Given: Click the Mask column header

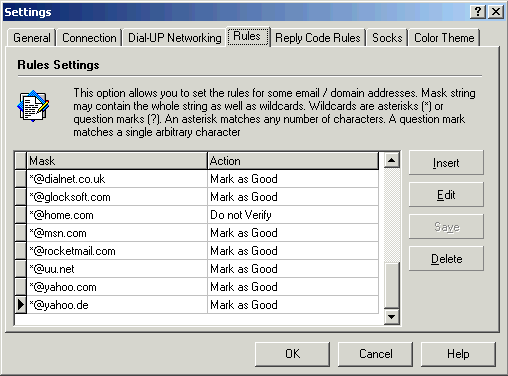Looking at the screenshot, I should [x=117, y=161].
